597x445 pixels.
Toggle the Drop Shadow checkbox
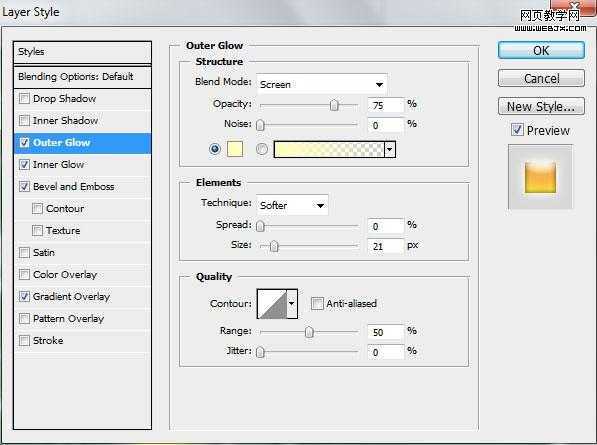tap(24, 99)
